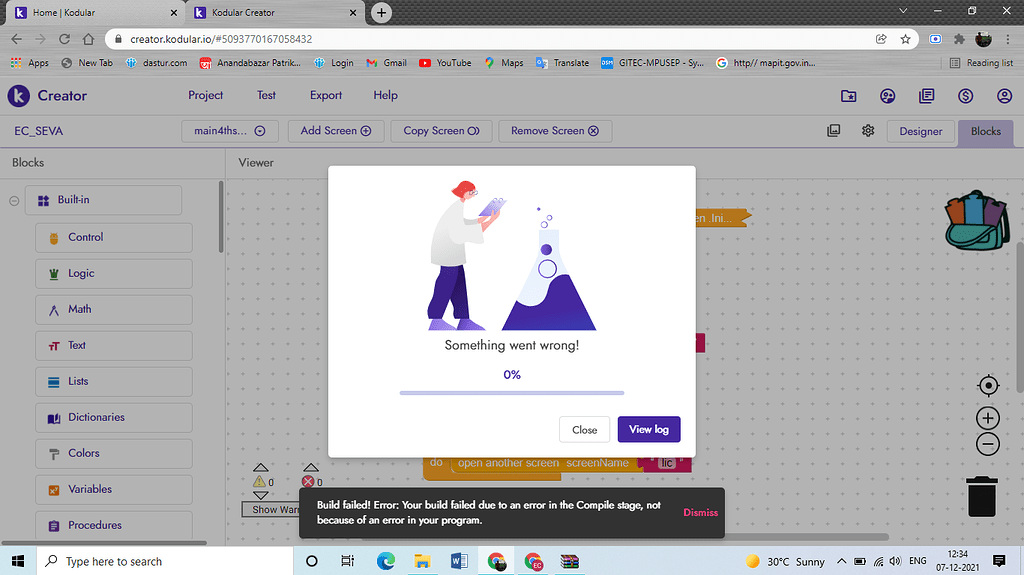The width and height of the screenshot is (1024, 575).
Task: Collapse the Built-in blocks tree
Action: pos(14,201)
